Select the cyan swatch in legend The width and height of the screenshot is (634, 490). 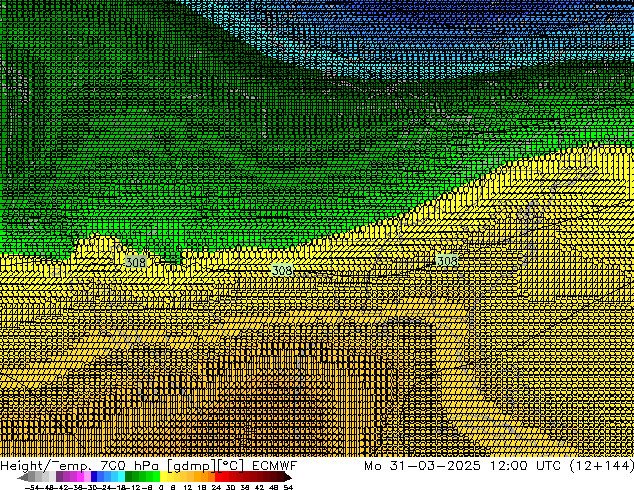click(x=121, y=477)
